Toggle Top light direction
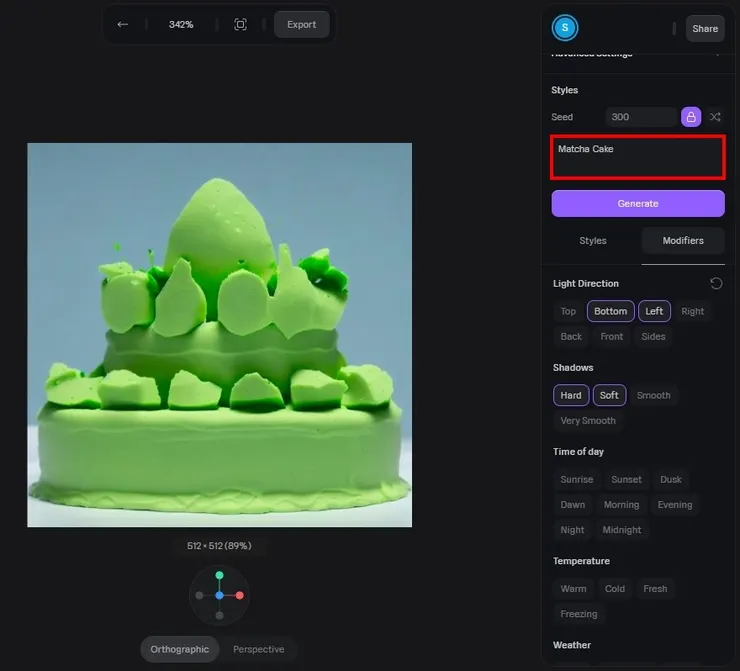Screen dimensions: 740x671 click(x=568, y=311)
